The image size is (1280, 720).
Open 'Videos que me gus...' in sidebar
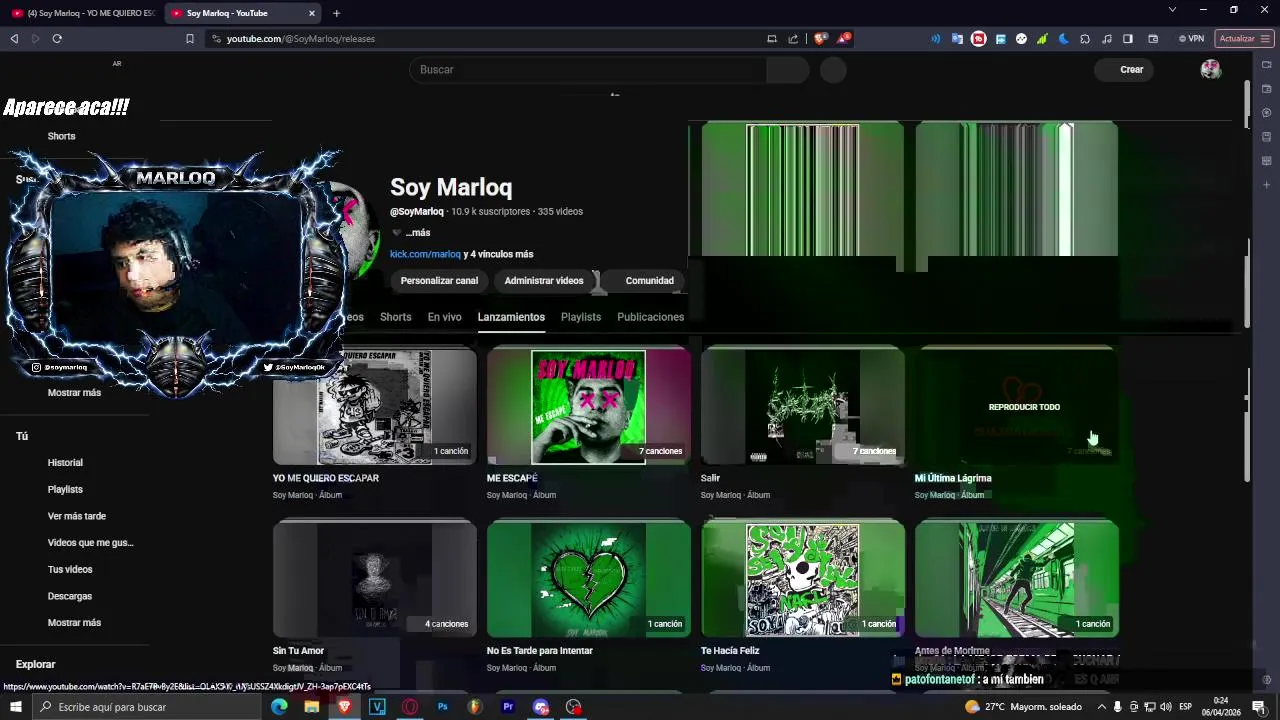coord(90,543)
